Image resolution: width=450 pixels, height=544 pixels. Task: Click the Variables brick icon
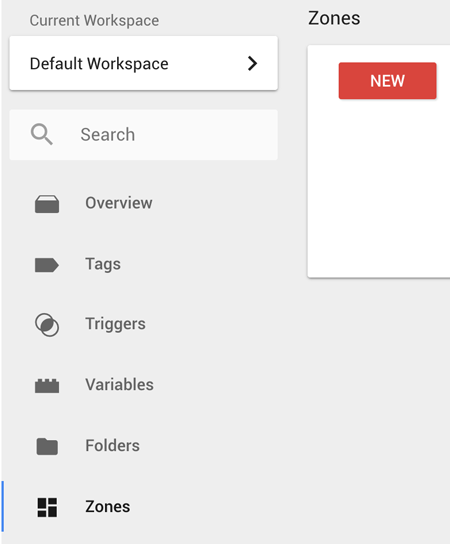(x=47, y=385)
